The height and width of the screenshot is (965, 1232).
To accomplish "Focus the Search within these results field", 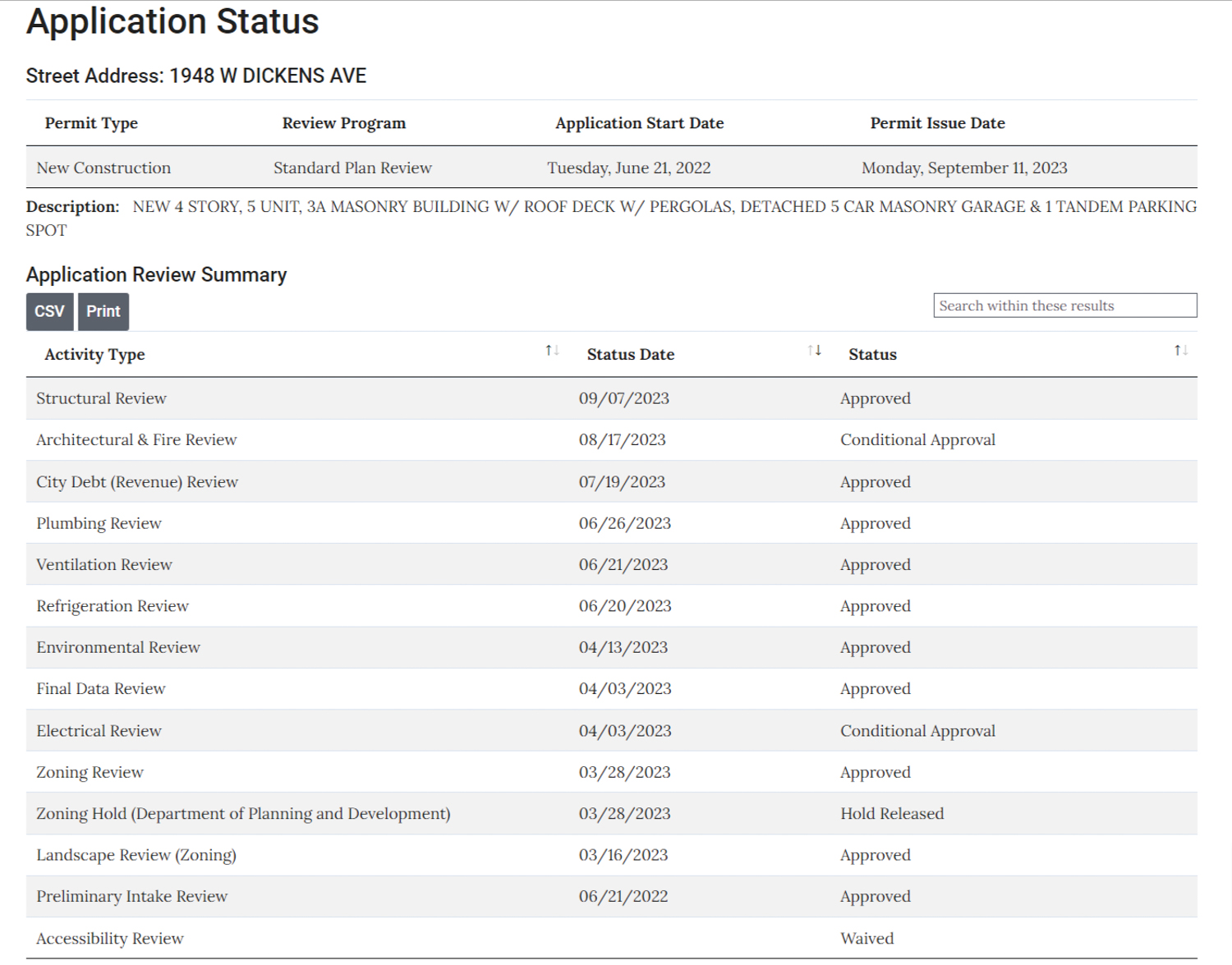I will pyautogui.click(x=1064, y=306).
